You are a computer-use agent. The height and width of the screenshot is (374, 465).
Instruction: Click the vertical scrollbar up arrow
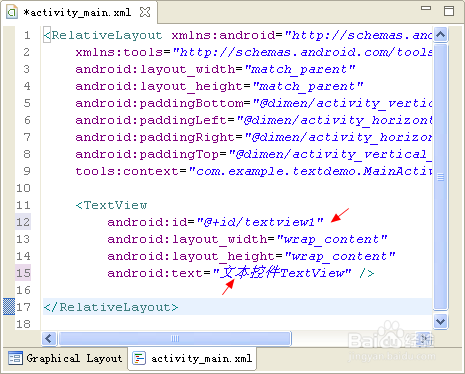point(441,34)
